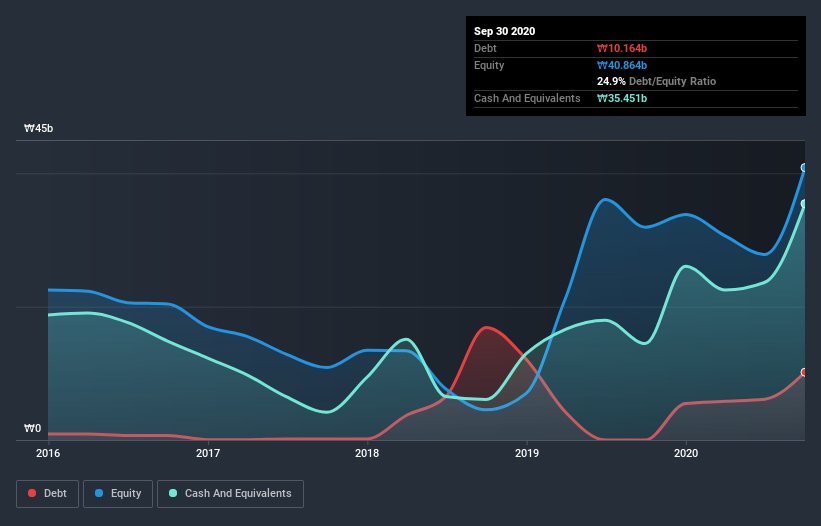
Task: Click the Equity label in tooltip
Action: coord(489,65)
